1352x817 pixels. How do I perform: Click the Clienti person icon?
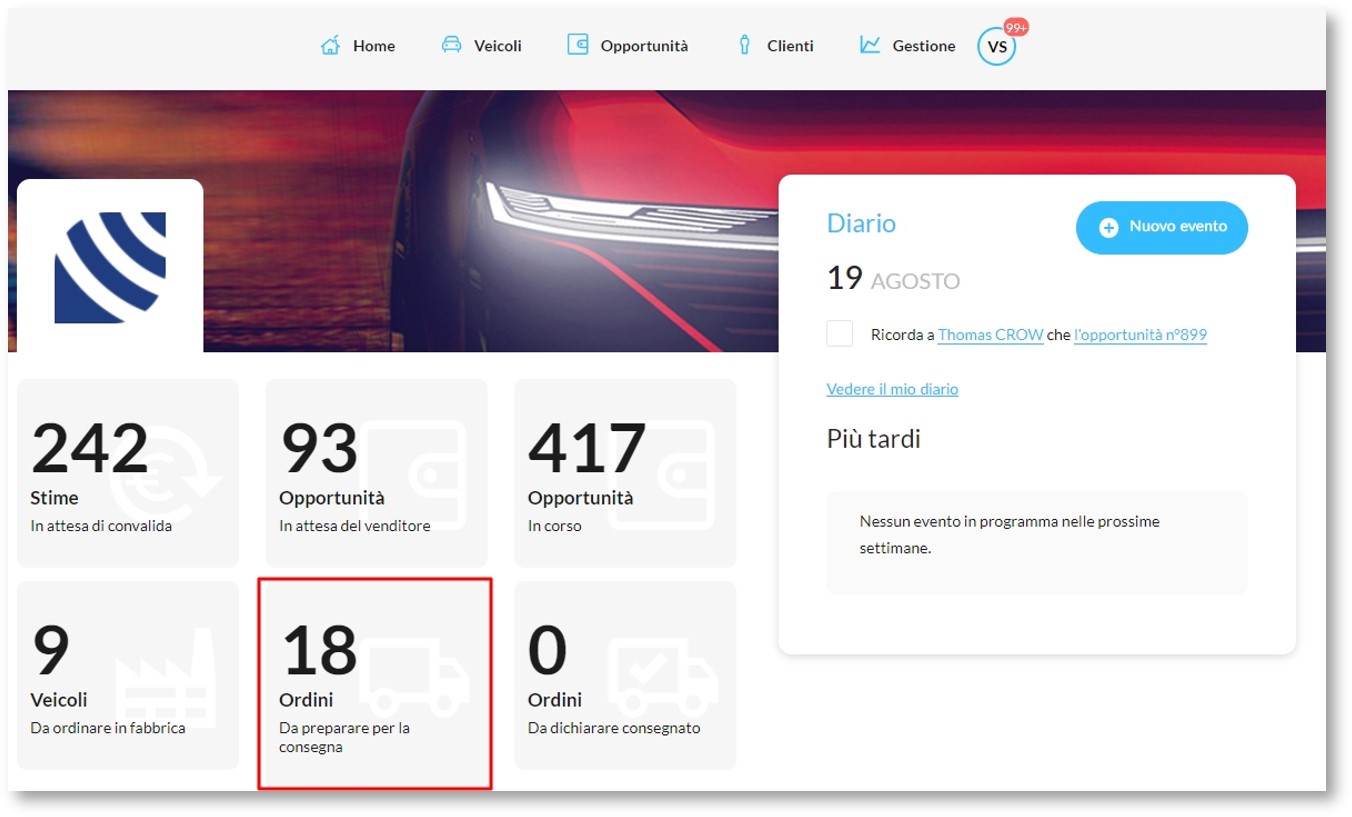[744, 45]
